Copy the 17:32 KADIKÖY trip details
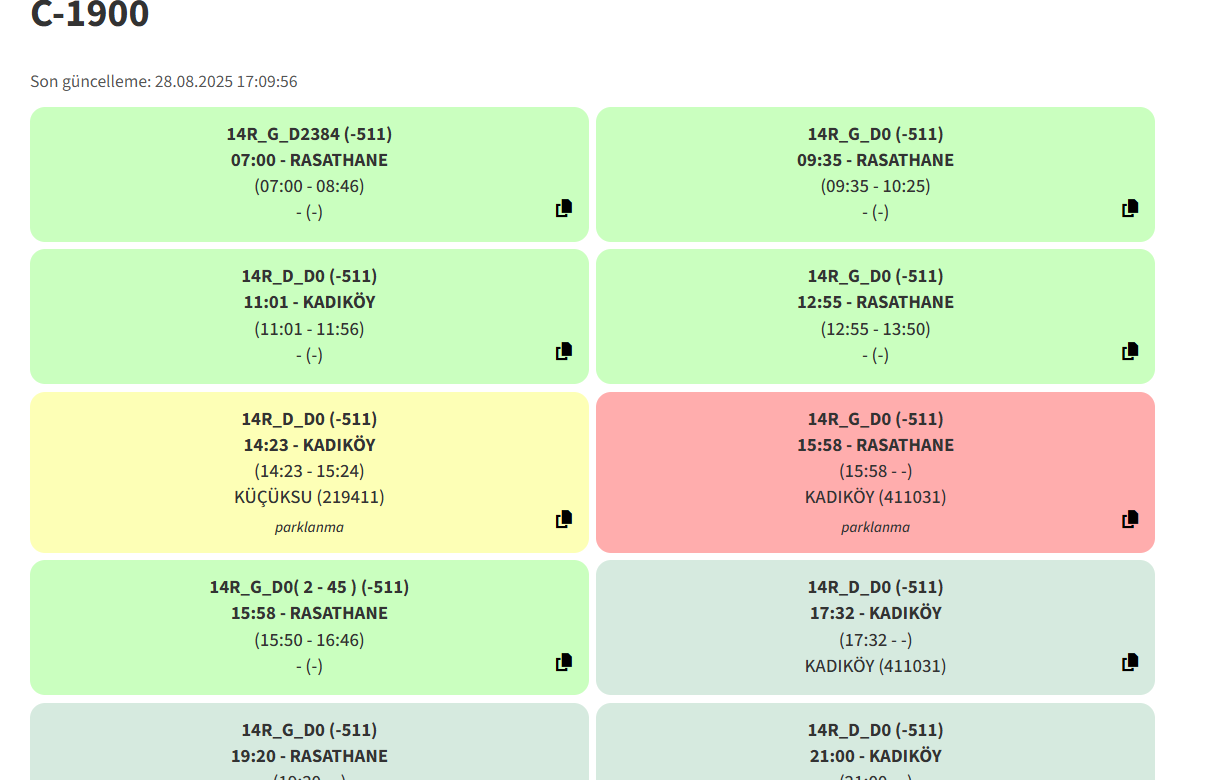The image size is (1207, 780). (1130, 662)
